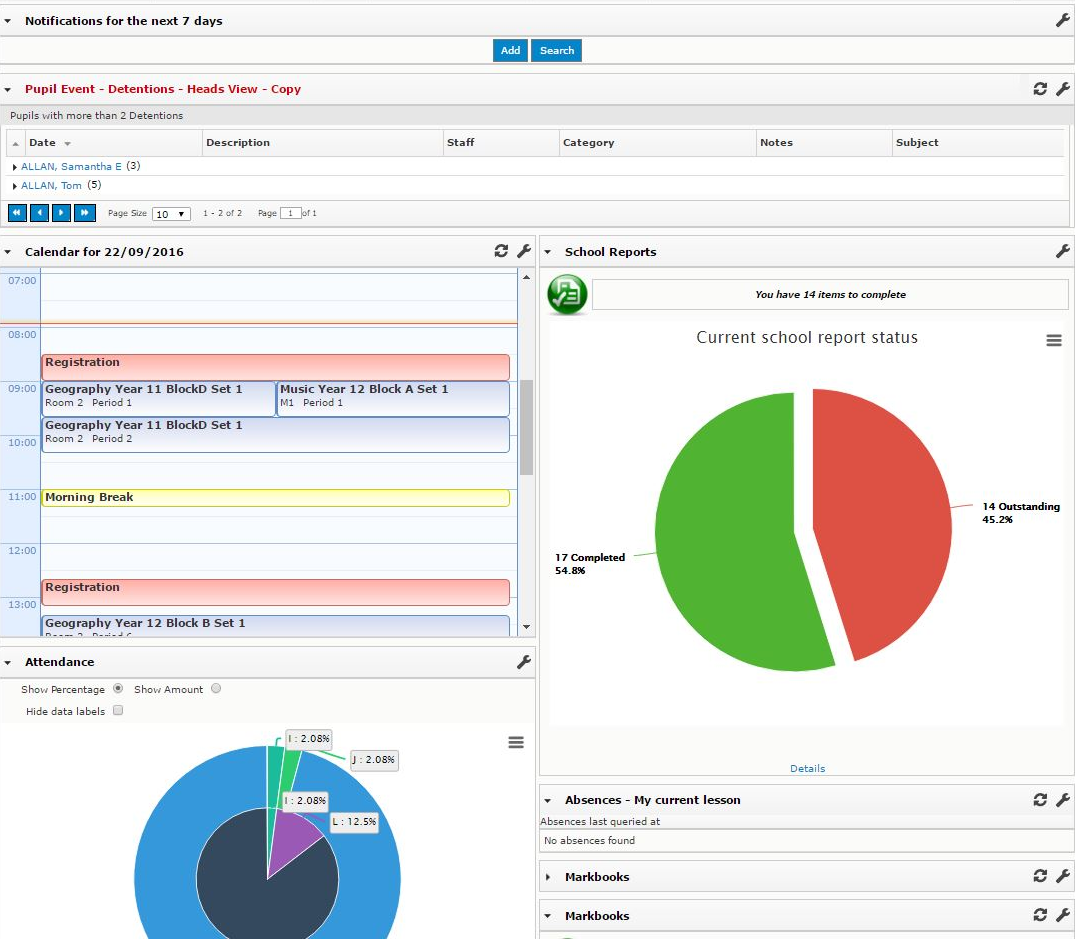Select Show Amount radio button

coord(216,688)
